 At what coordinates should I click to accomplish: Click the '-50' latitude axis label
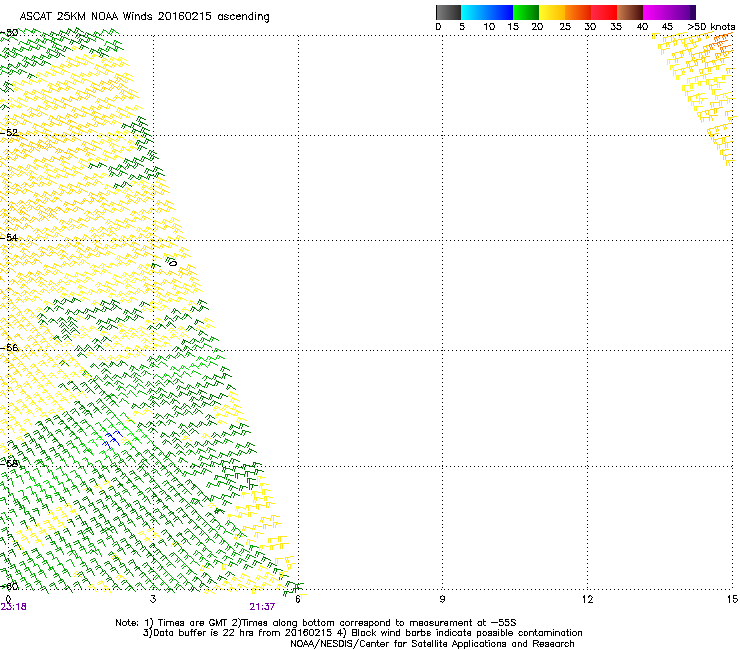tap(9, 33)
